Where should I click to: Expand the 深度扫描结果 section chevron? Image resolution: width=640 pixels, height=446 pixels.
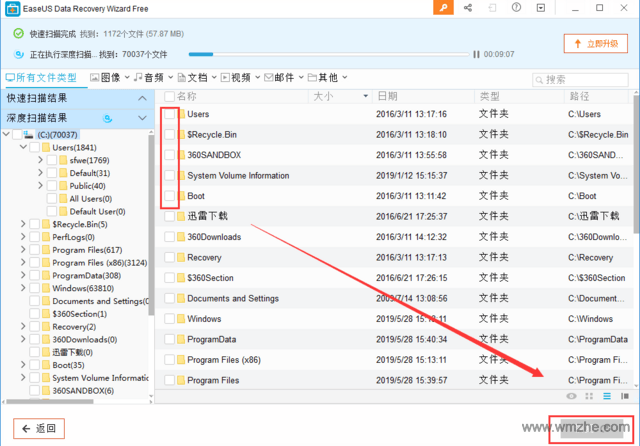(x=142, y=118)
